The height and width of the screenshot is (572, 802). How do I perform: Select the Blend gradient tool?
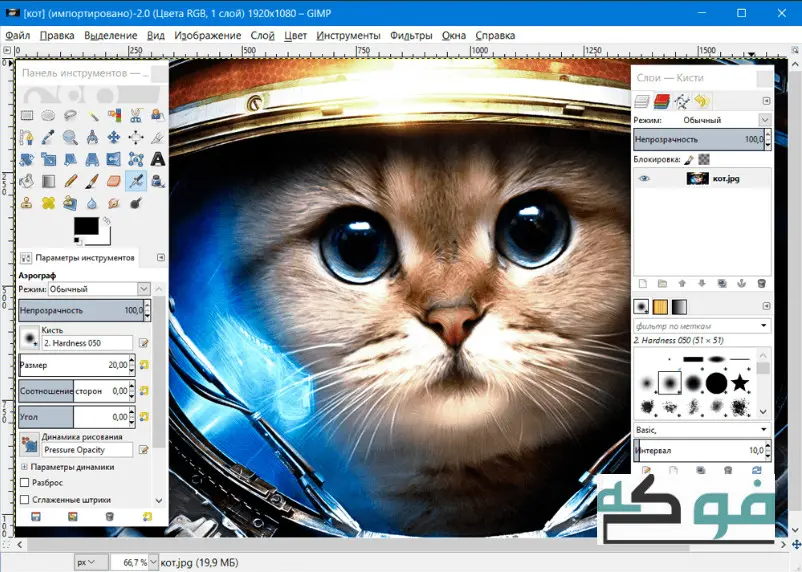49,181
